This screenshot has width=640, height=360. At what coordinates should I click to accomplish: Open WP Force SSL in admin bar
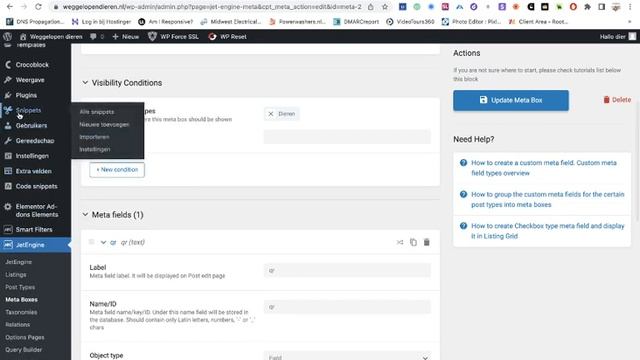pyautogui.click(x=173, y=36)
